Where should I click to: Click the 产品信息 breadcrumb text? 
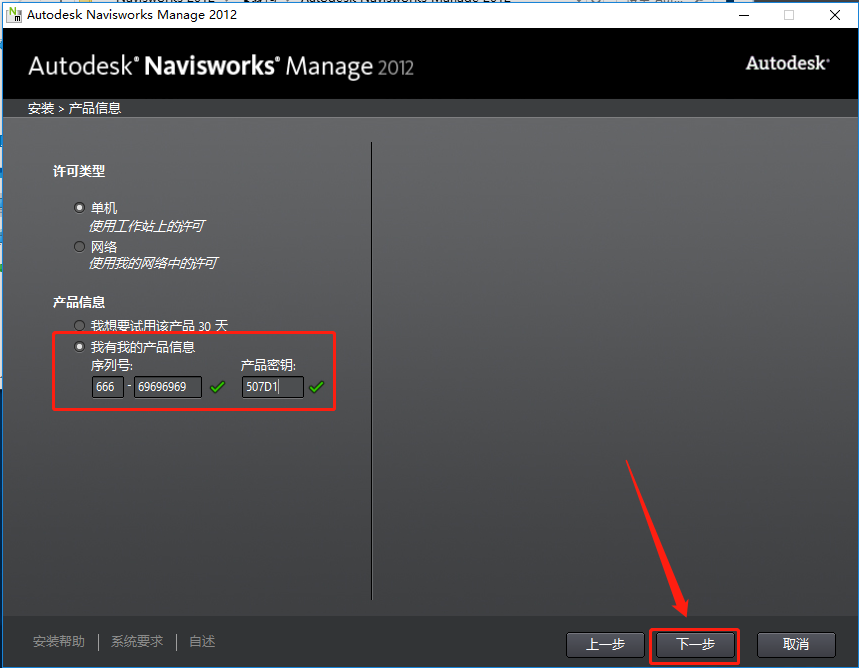point(94,109)
